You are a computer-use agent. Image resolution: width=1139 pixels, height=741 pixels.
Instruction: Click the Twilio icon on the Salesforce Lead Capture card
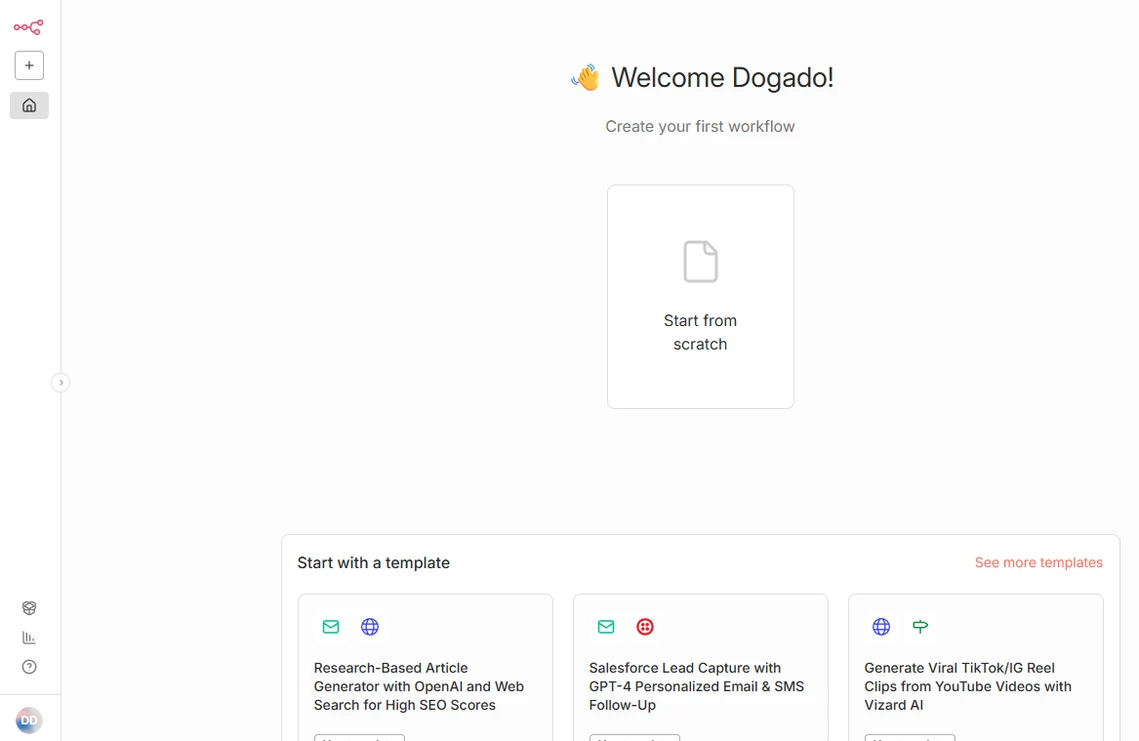click(645, 627)
